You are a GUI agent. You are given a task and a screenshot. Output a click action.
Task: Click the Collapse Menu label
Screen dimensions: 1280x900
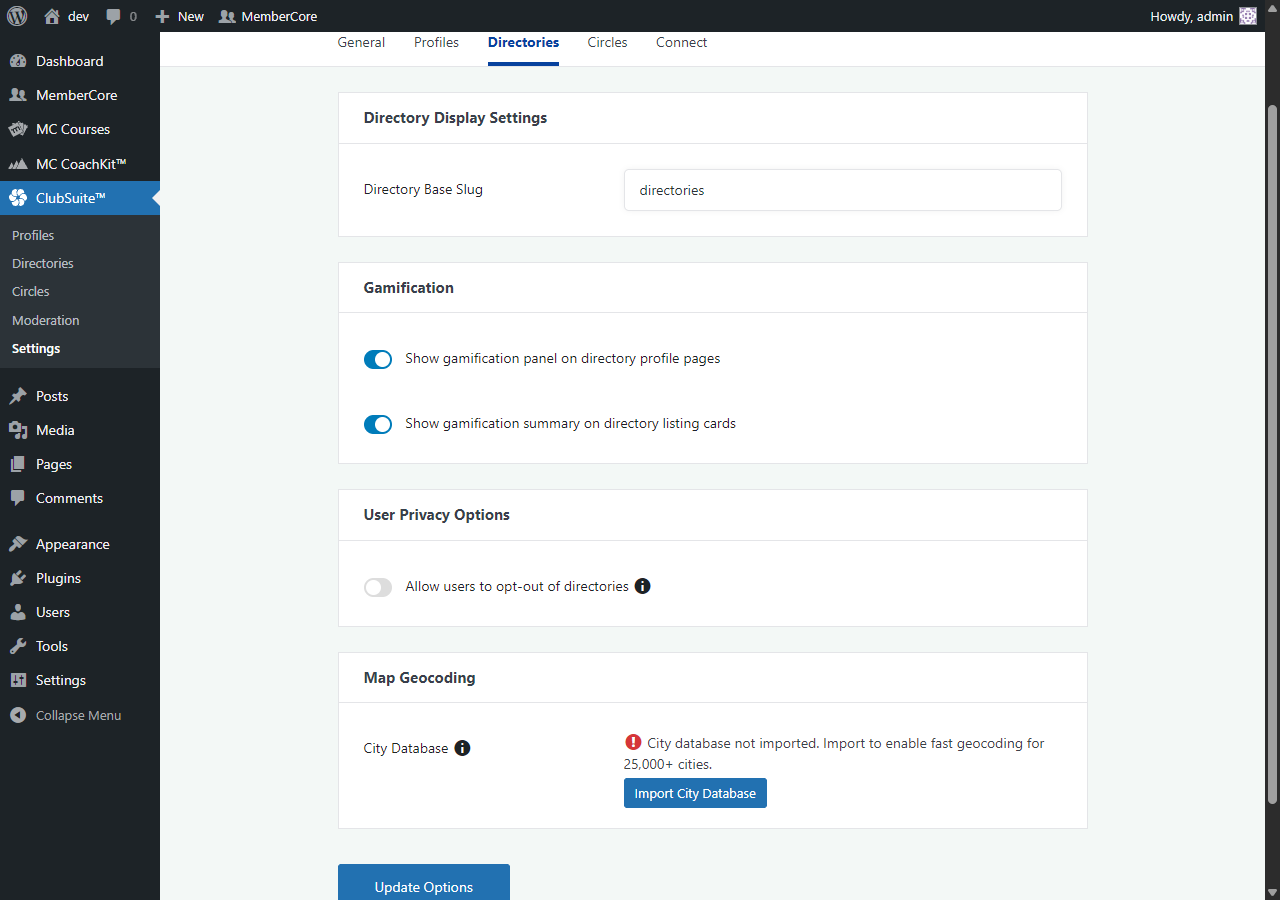(78, 715)
